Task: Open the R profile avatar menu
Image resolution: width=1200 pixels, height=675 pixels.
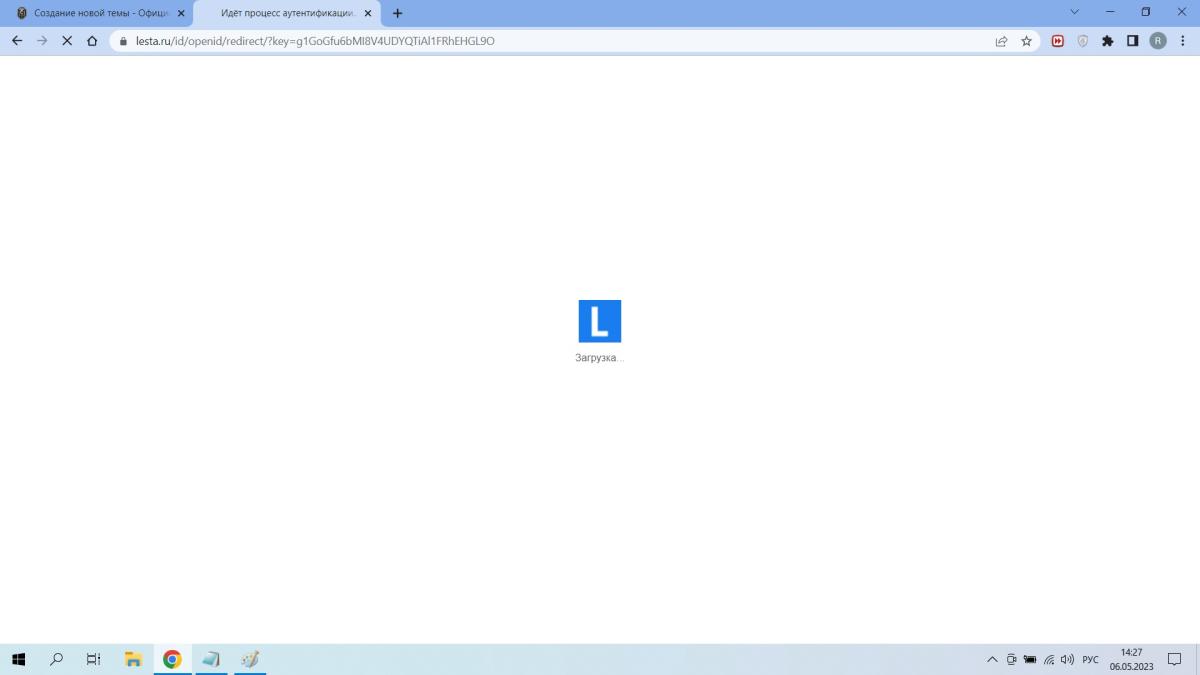Action: pyautogui.click(x=1158, y=41)
